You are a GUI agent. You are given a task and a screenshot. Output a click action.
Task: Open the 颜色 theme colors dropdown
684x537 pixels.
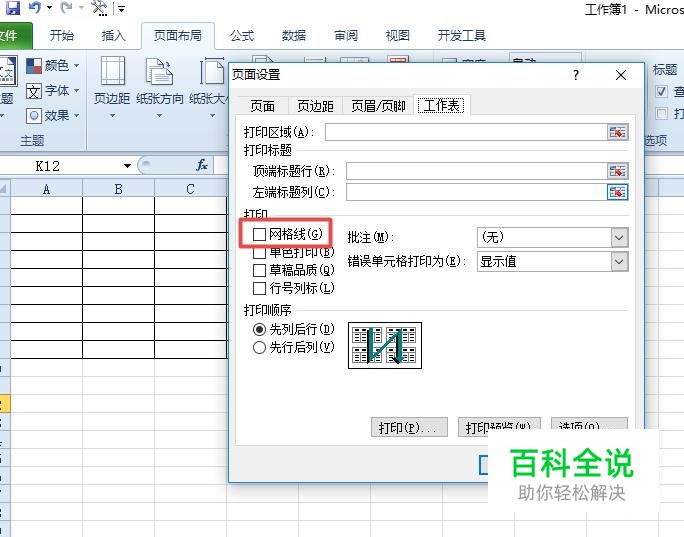(x=53, y=66)
